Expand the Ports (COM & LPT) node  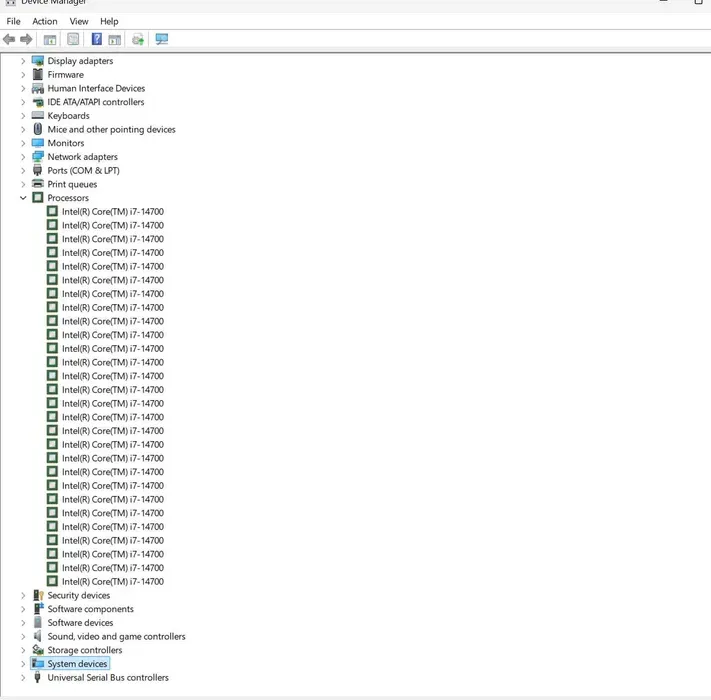(x=23, y=170)
